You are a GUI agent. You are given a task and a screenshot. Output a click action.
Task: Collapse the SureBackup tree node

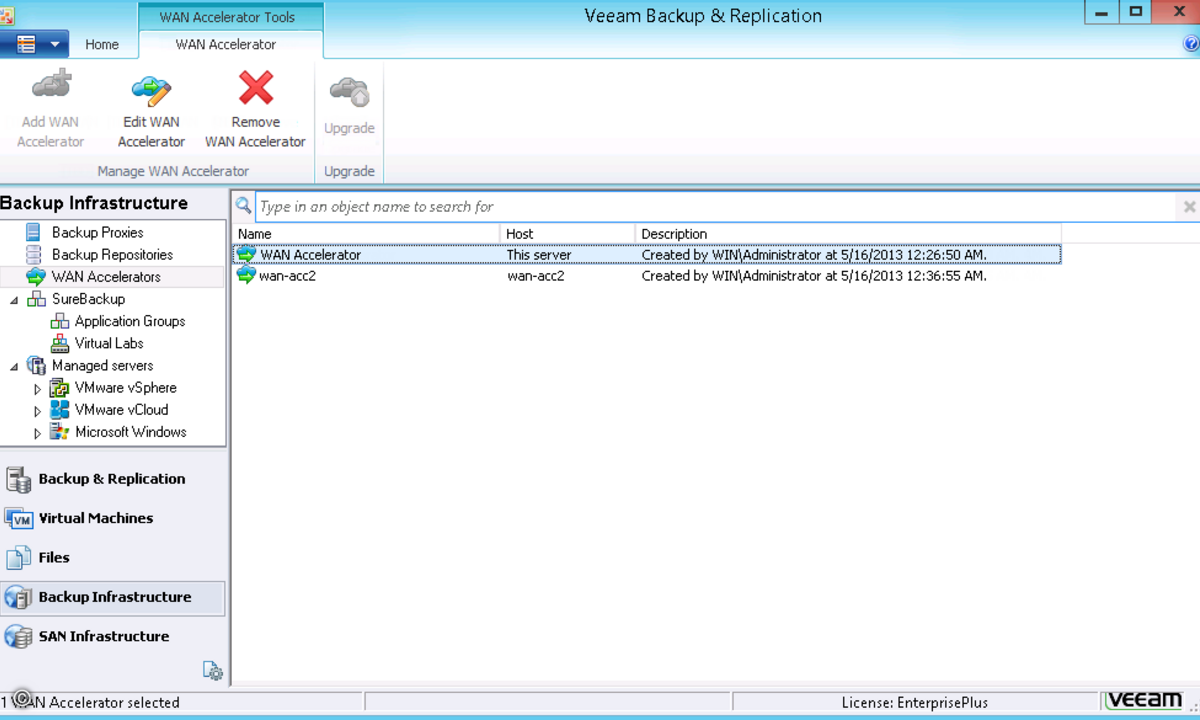pyautogui.click(x=14, y=299)
